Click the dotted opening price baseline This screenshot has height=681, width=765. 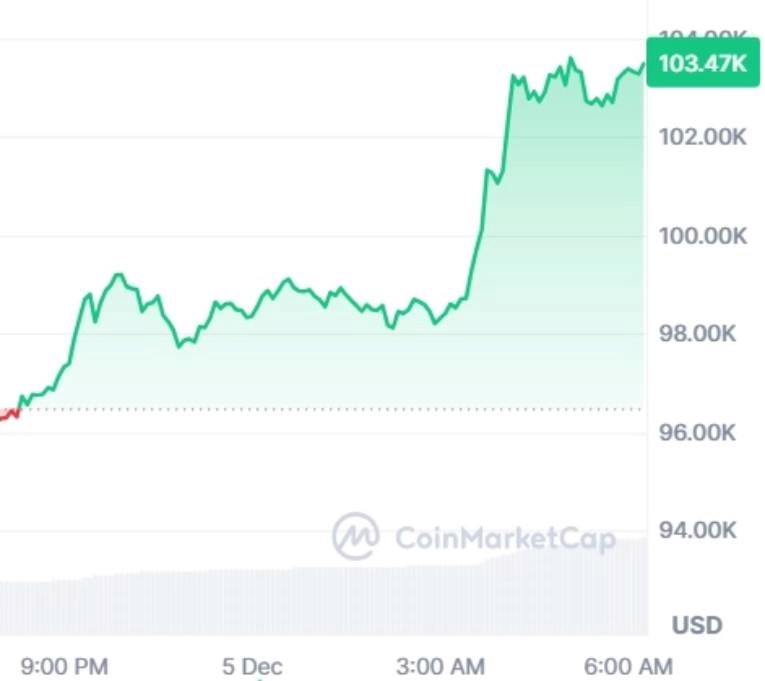(334, 409)
